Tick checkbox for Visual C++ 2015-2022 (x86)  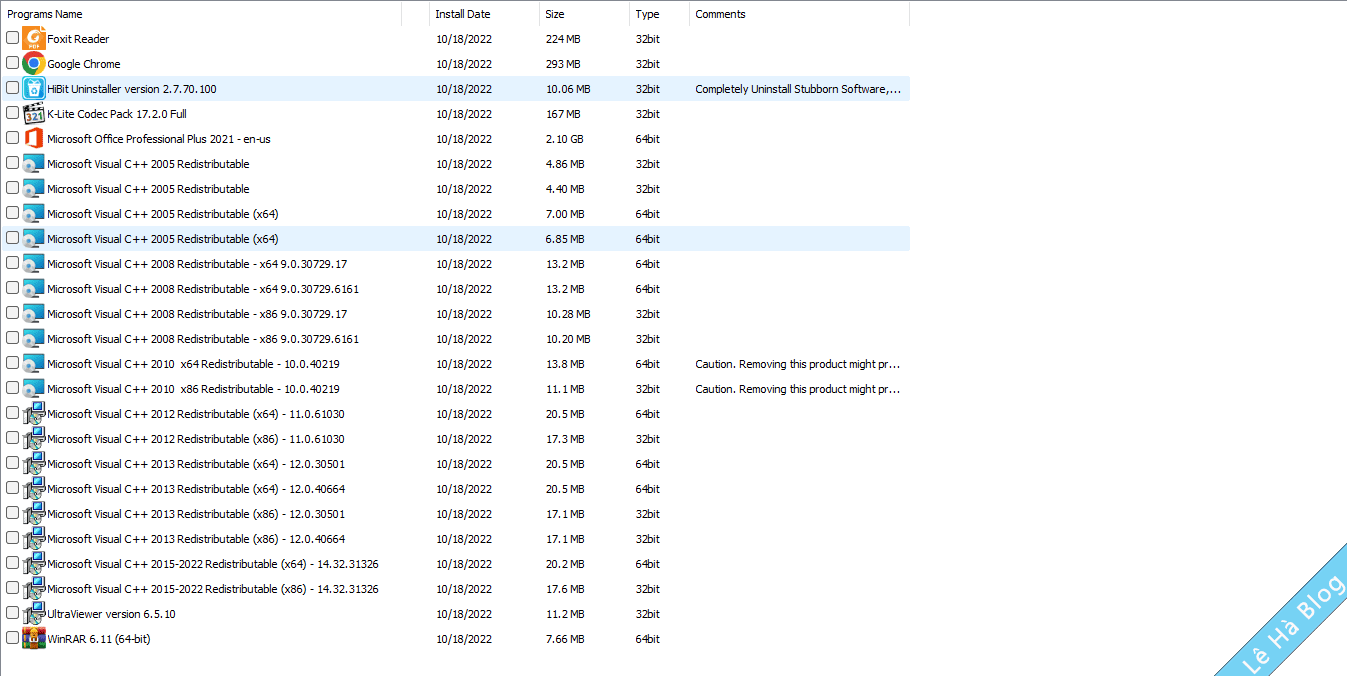[x=12, y=588]
